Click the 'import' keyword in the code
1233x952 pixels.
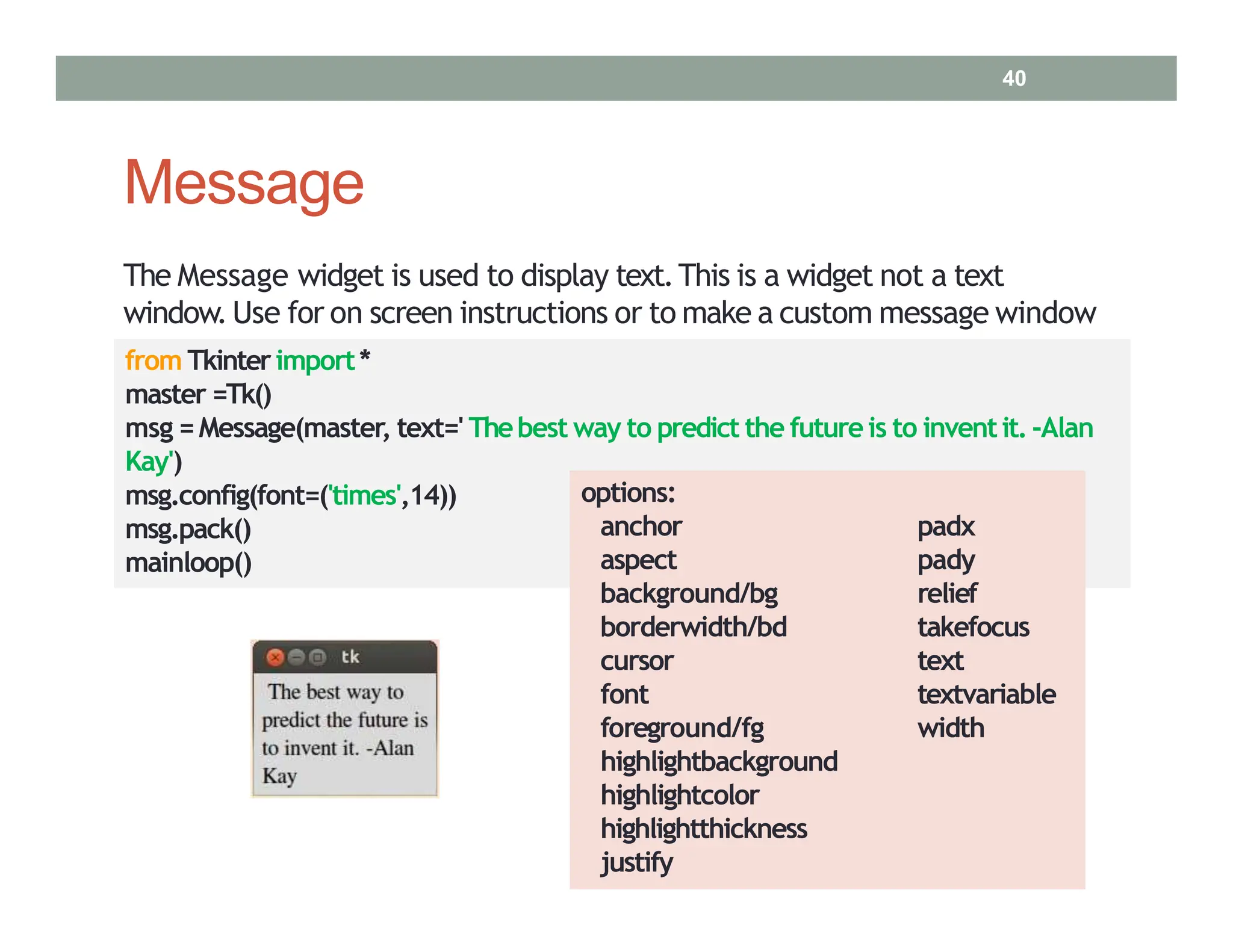[x=315, y=361]
